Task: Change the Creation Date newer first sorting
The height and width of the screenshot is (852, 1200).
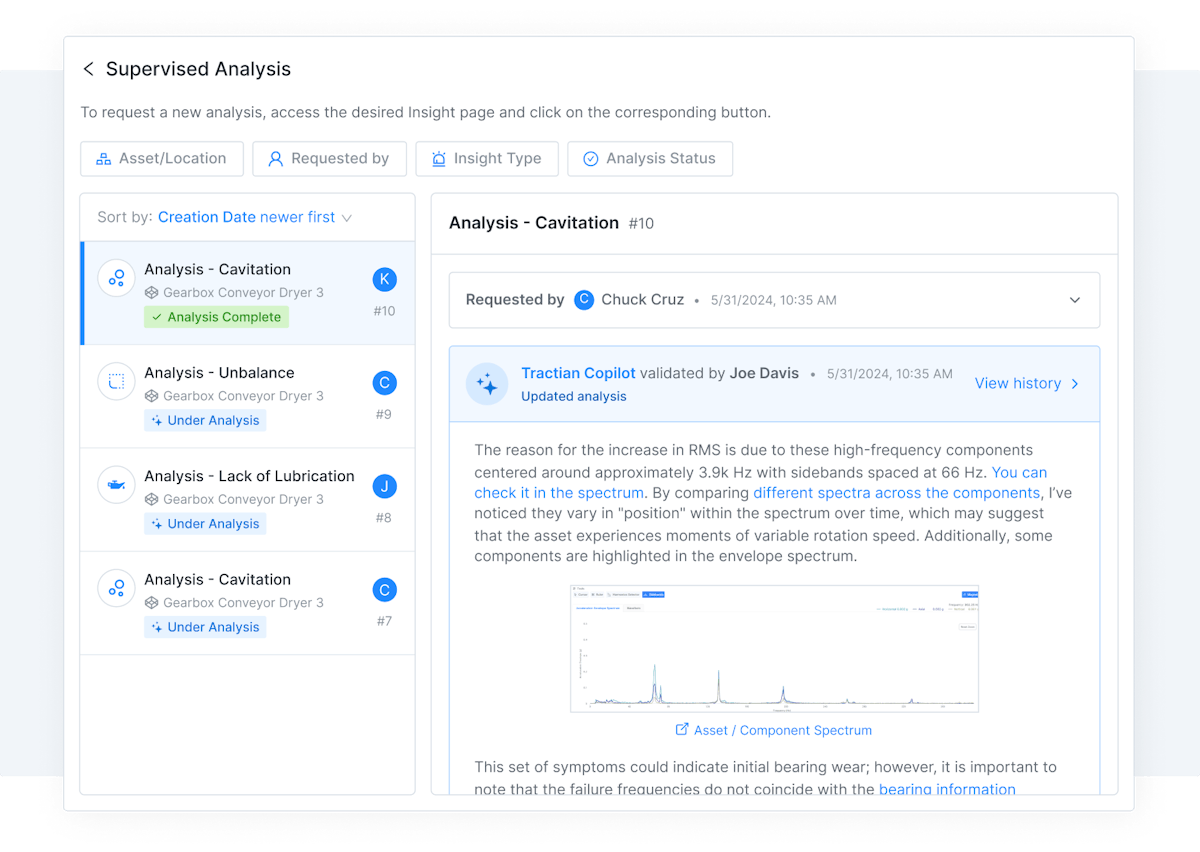Action: tap(255, 217)
